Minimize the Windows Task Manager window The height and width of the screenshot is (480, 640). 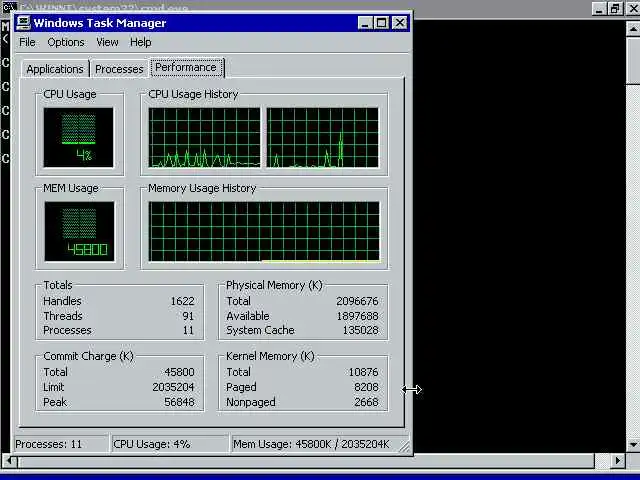(365, 23)
